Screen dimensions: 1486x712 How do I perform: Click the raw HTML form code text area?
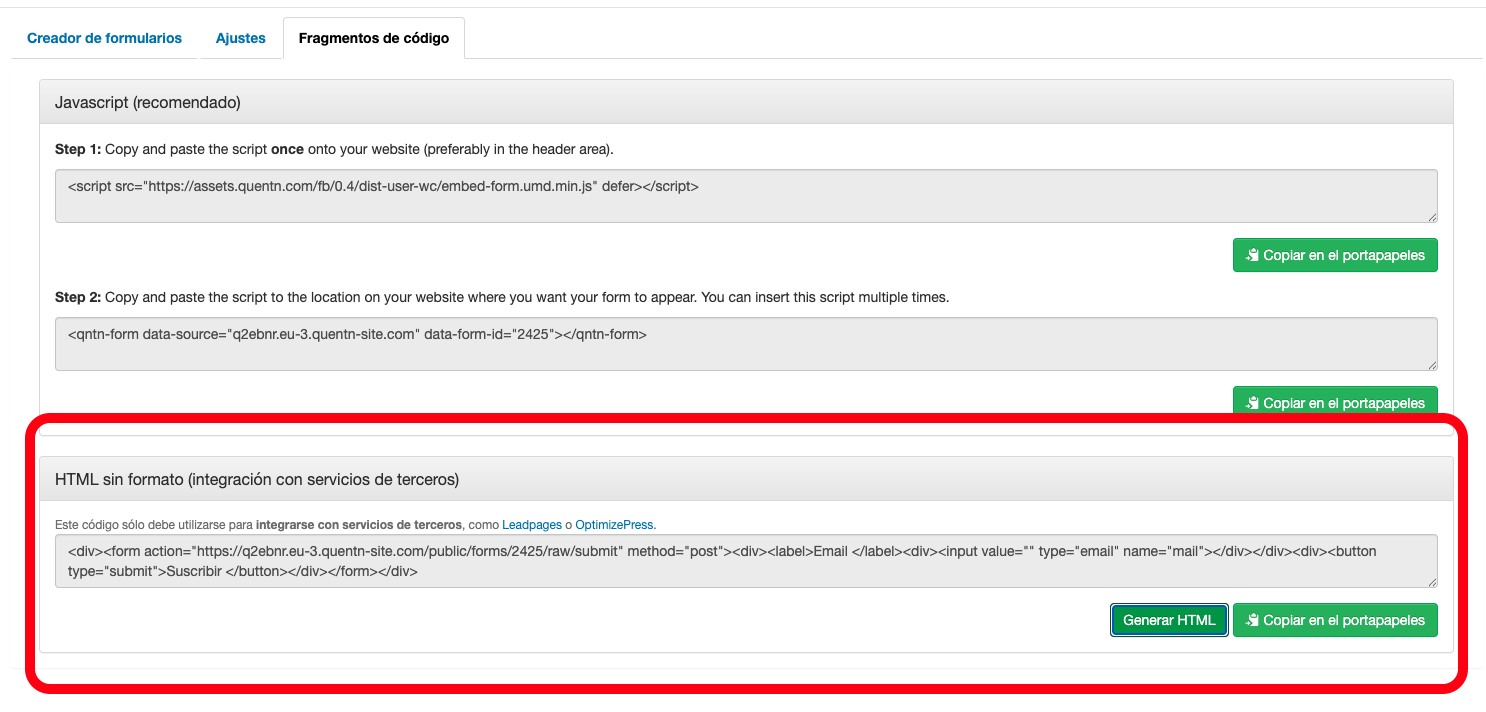(746, 561)
